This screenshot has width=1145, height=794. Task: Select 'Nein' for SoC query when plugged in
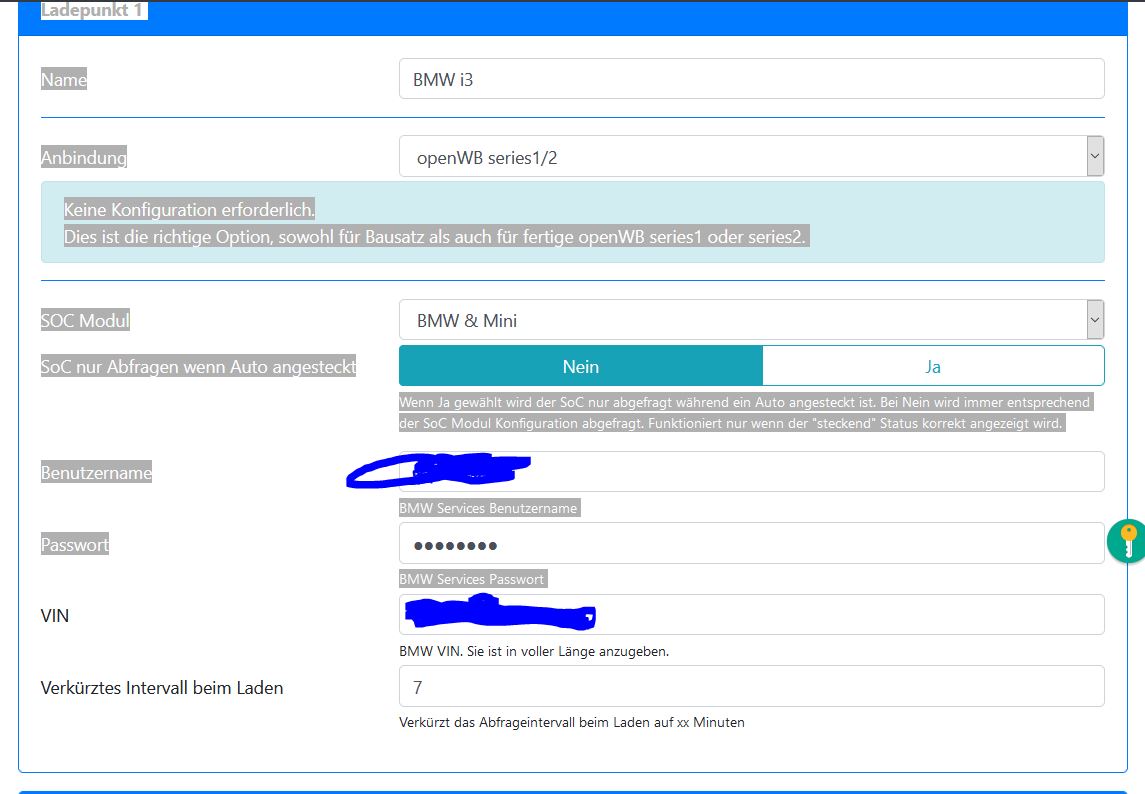tap(581, 366)
